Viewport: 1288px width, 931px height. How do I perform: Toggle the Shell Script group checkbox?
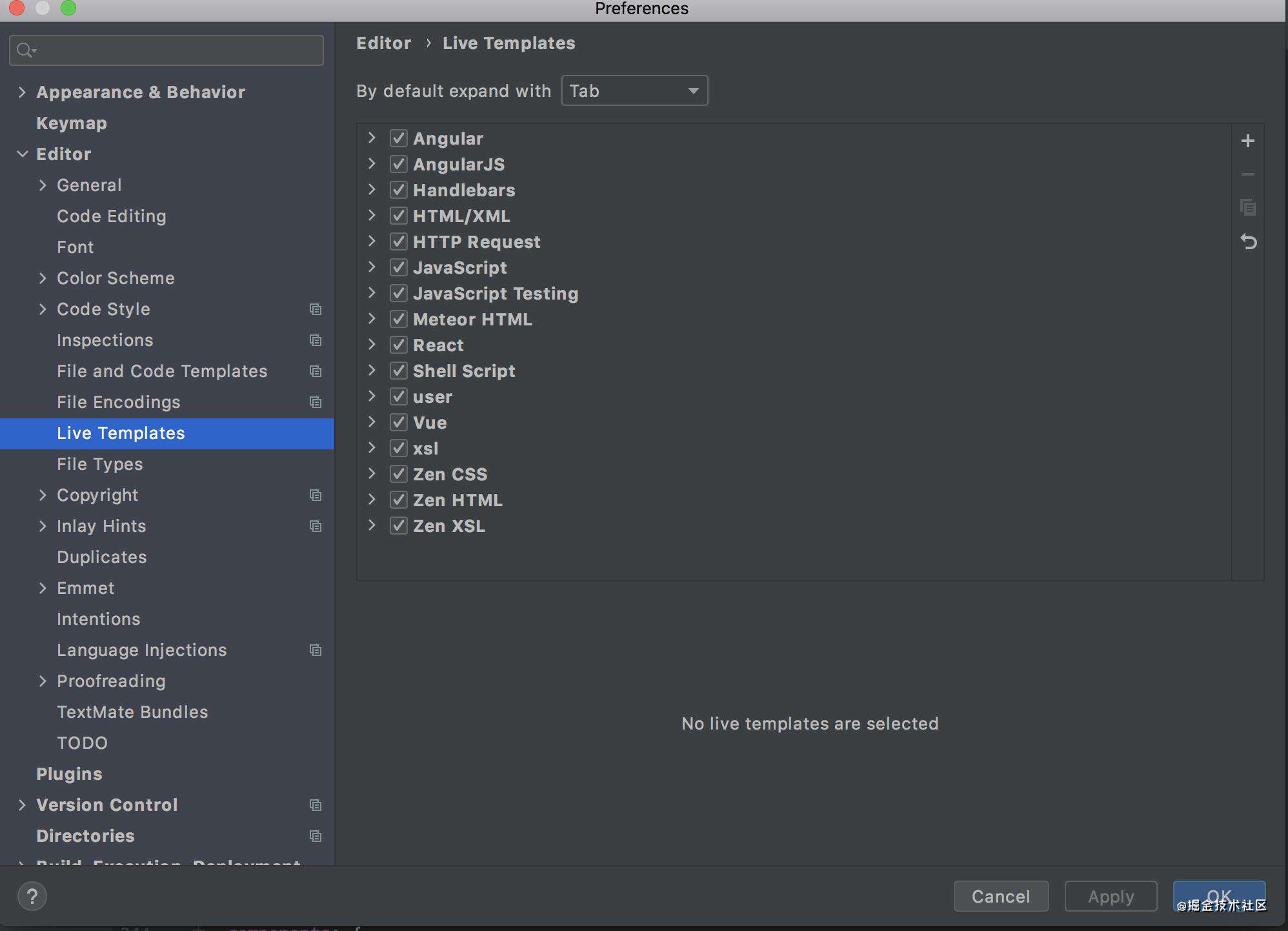coord(399,371)
